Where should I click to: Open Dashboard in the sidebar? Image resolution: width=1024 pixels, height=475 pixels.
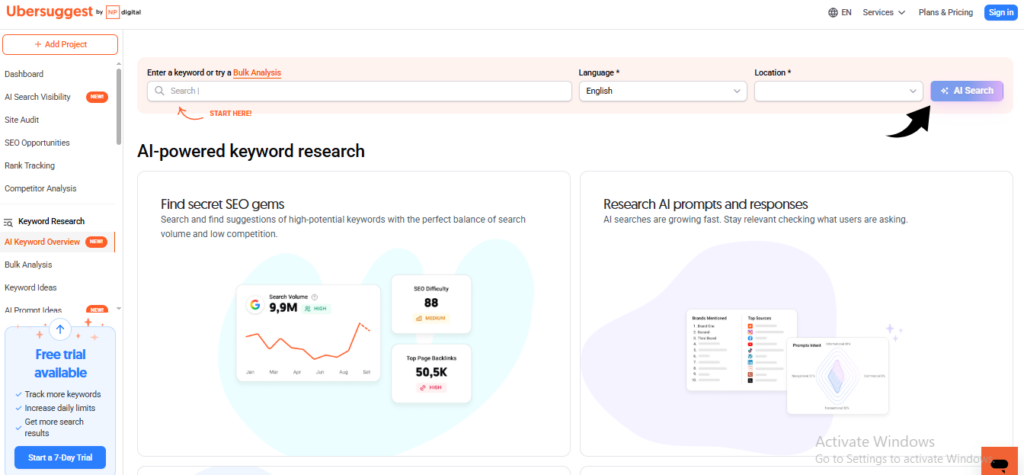(x=24, y=74)
